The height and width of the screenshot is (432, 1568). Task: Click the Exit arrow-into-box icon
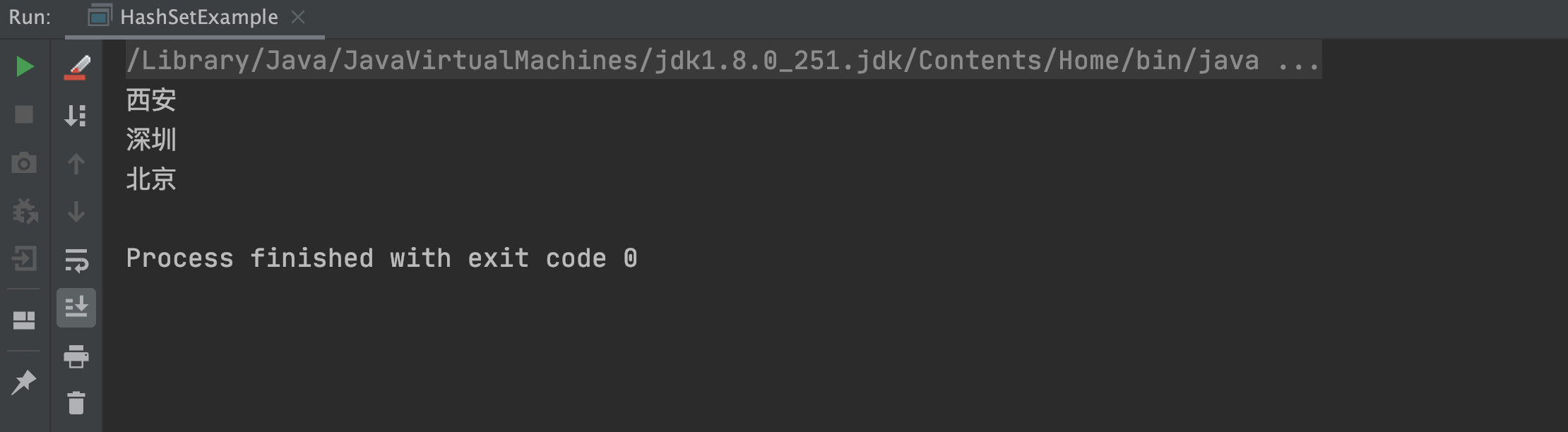[25, 258]
